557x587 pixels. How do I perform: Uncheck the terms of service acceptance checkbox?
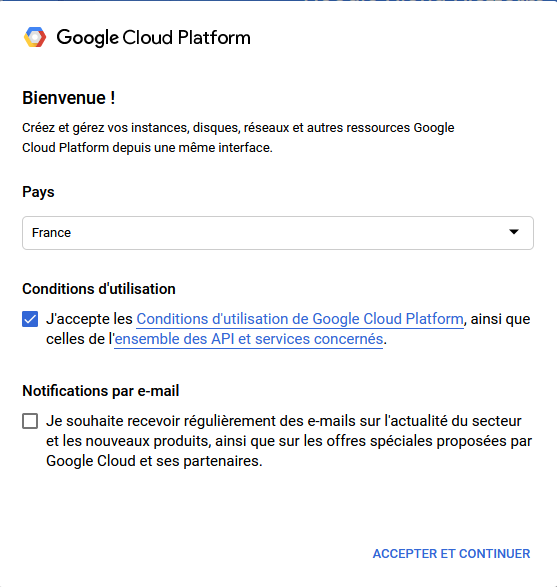pyautogui.click(x=30, y=319)
